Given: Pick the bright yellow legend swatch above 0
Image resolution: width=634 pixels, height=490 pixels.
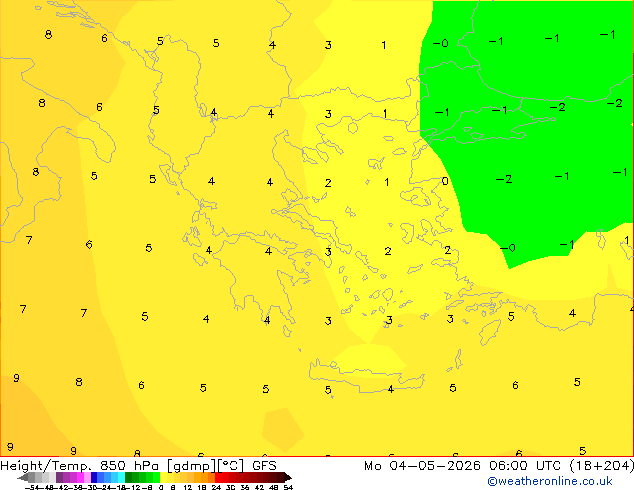Looking at the screenshot, I should 163,477.
